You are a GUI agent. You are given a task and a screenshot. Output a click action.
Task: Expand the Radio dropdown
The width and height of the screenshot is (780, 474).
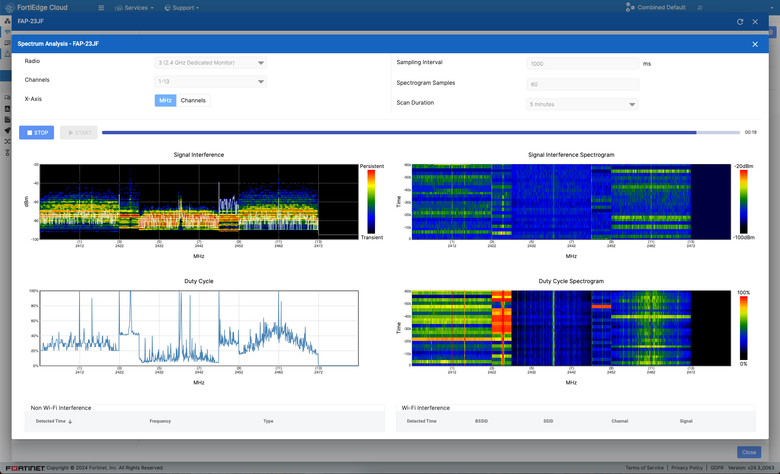coord(210,62)
